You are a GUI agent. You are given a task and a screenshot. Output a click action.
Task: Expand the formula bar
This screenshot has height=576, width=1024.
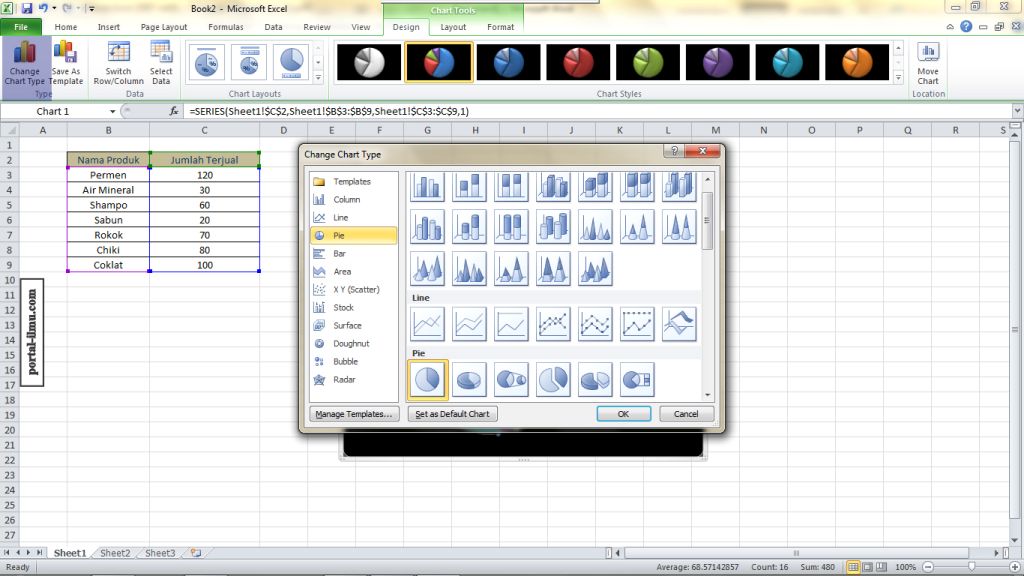pos(1017,111)
